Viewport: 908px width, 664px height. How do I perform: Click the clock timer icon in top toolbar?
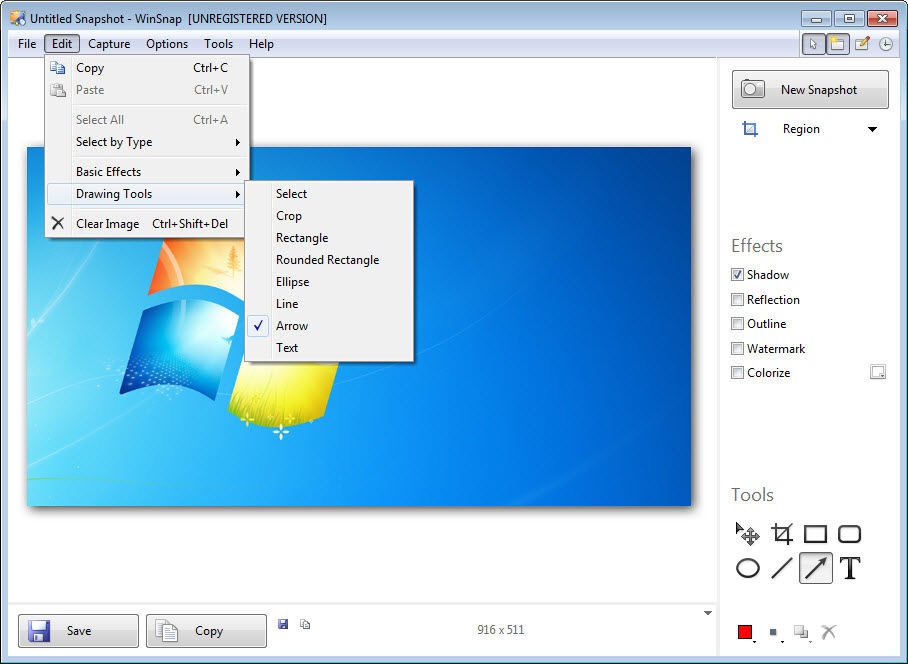(x=885, y=44)
